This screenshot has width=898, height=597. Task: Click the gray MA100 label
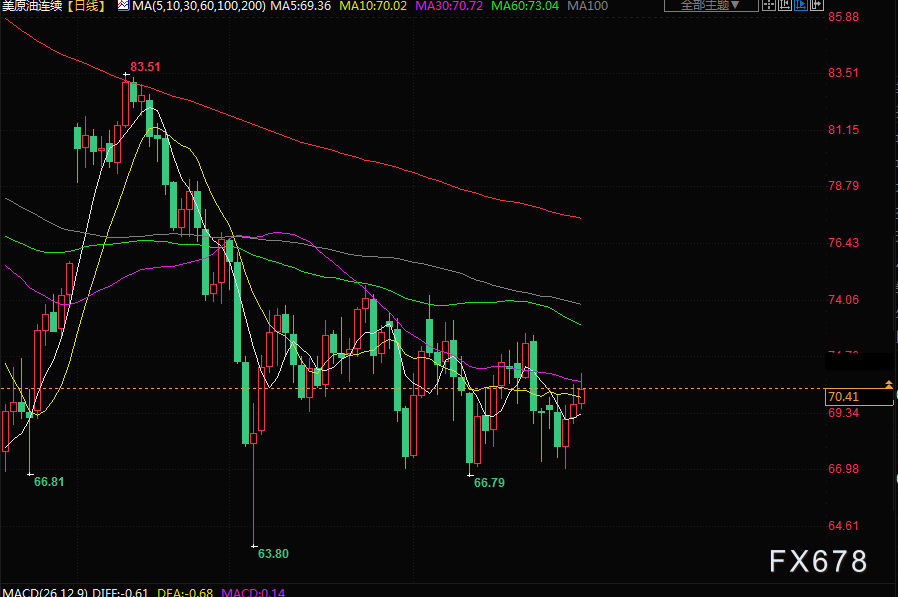589,6
